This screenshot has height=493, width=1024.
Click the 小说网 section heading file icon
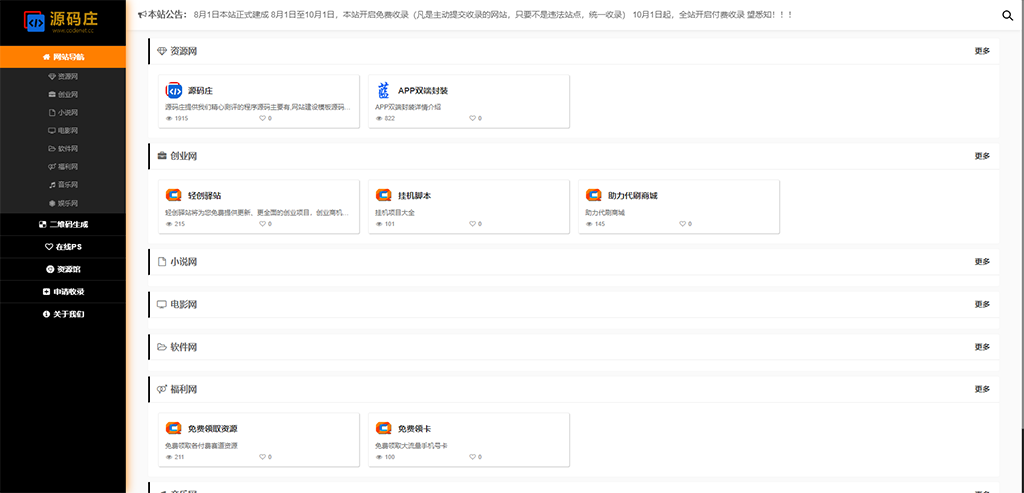tap(162, 262)
